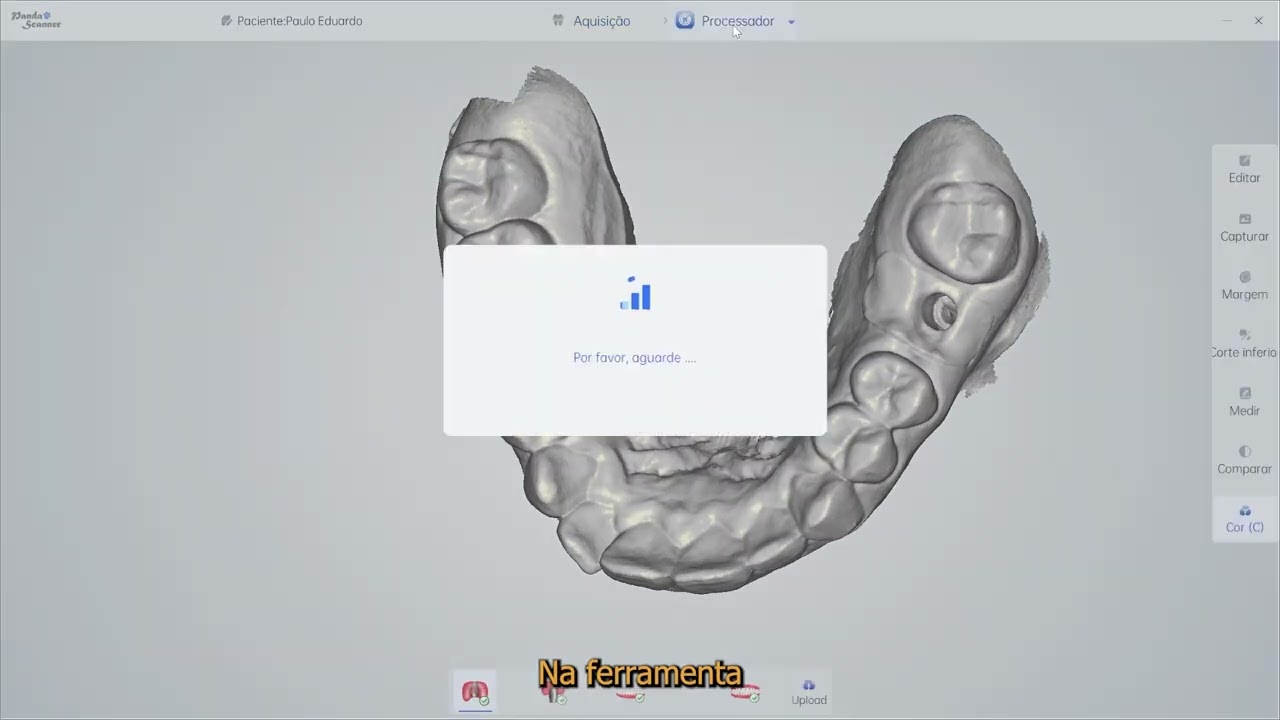Close the scanner window

pos(1258,21)
